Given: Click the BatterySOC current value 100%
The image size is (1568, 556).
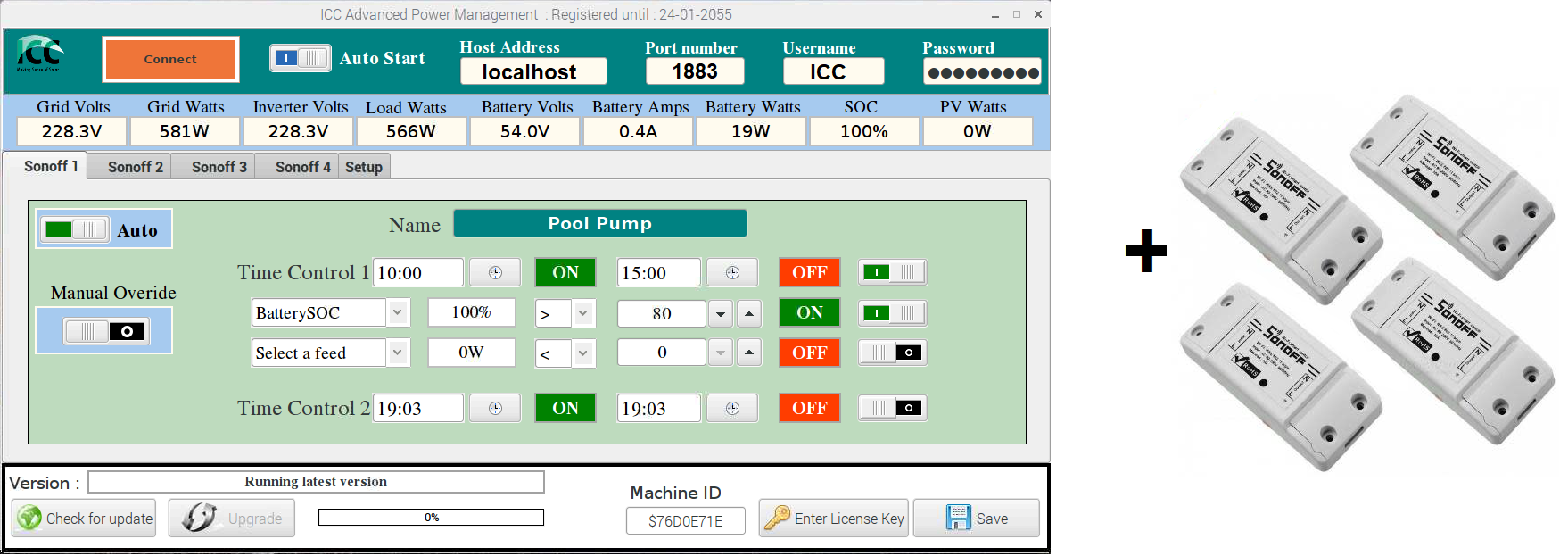Looking at the screenshot, I should coord(471,312).
